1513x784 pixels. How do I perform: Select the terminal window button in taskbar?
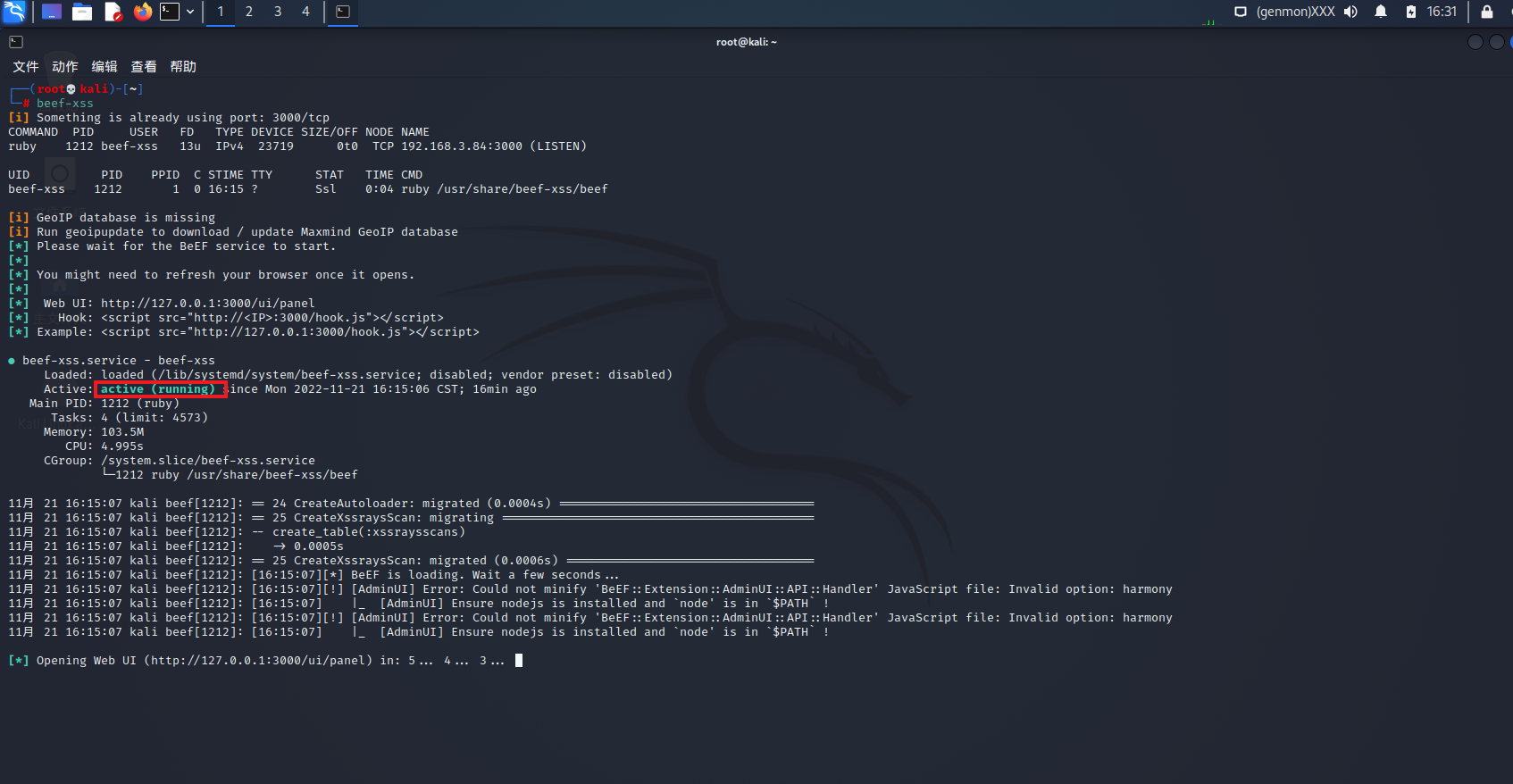[343, 12]
